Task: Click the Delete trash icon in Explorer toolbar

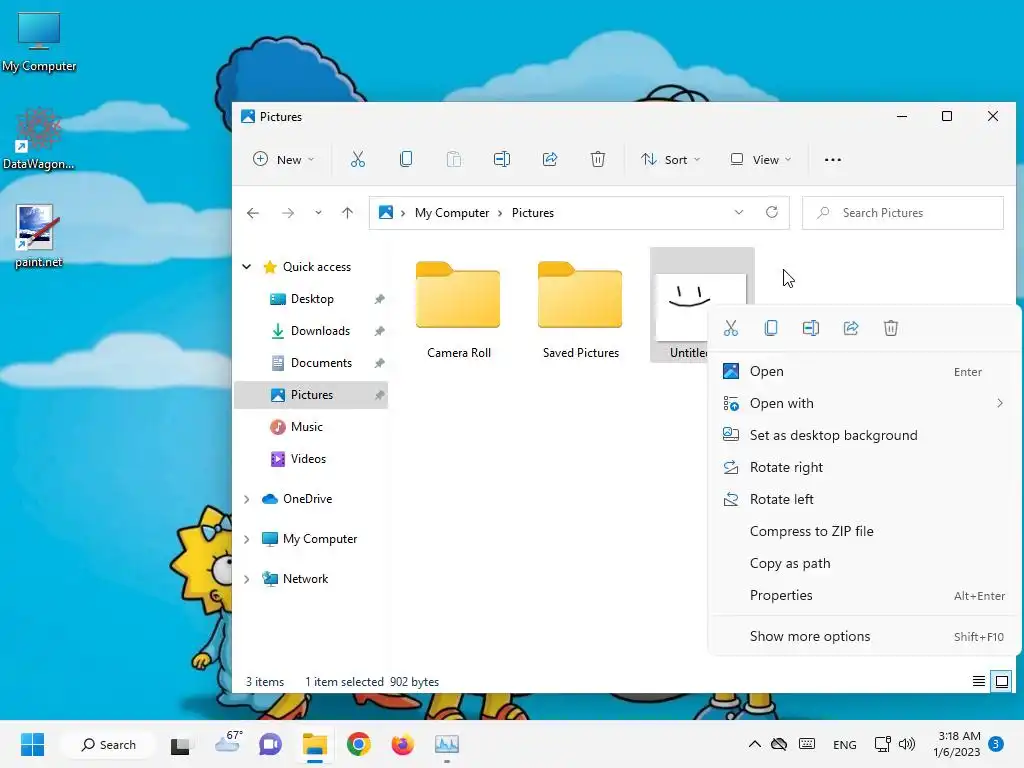Action: tap(598, 159)
